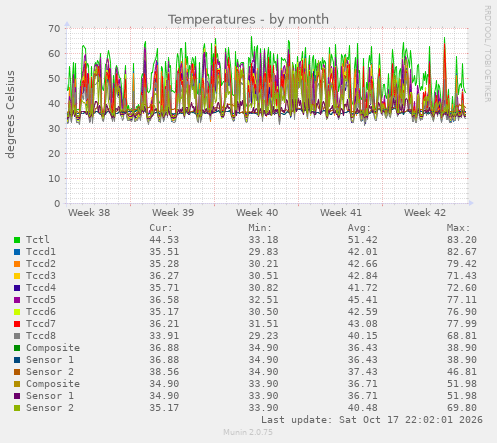
Task: Click the 'Last update' timestamp text
Action: tap(372, 420)
